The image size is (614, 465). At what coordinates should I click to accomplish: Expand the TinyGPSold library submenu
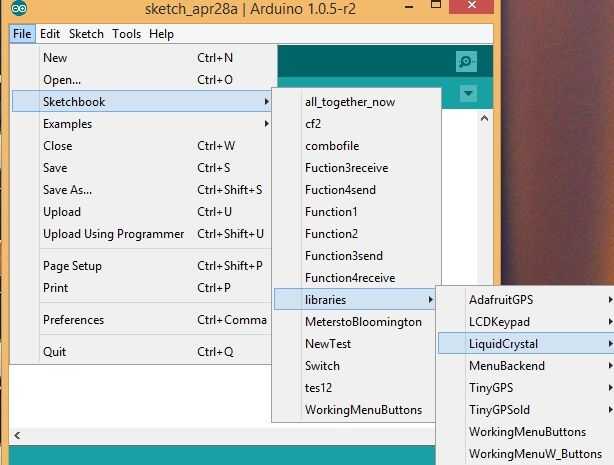(x=526, y=409)
